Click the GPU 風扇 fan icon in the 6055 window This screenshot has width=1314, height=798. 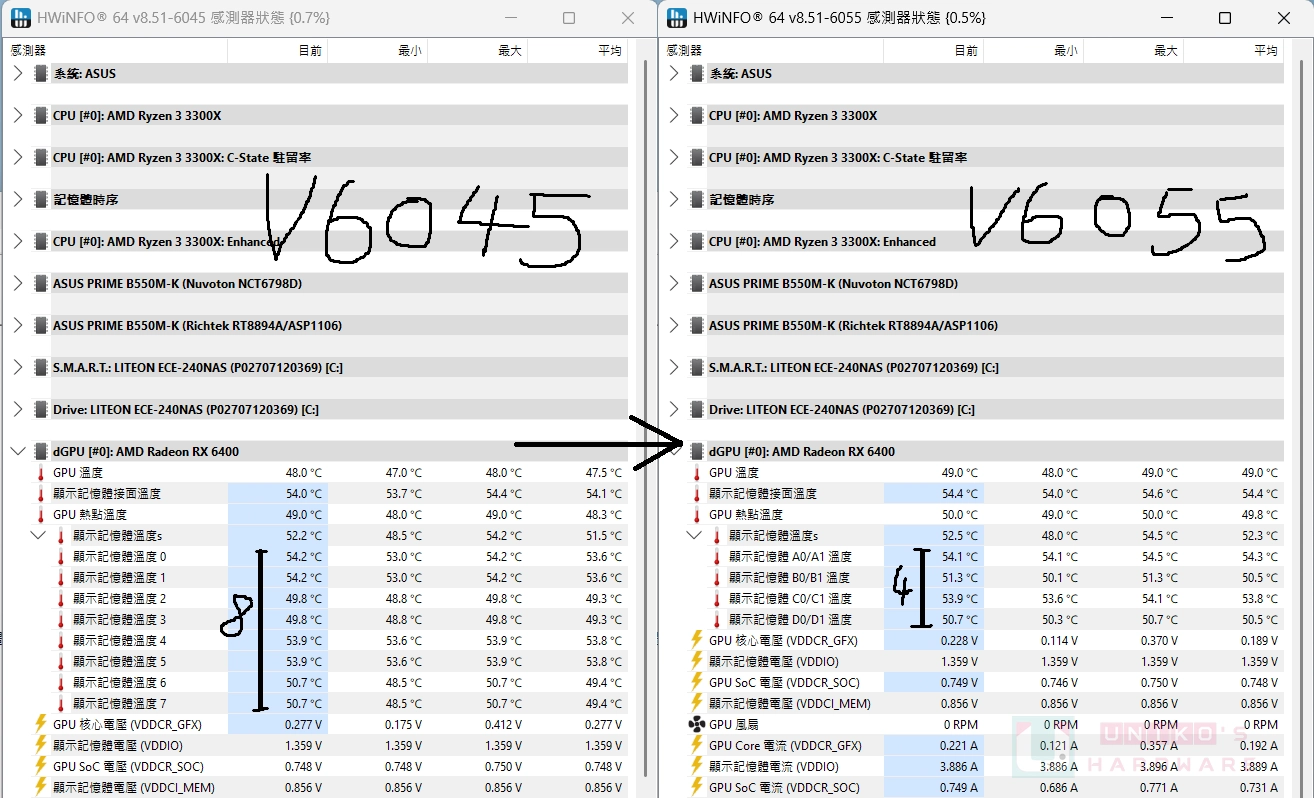(697, 724)
